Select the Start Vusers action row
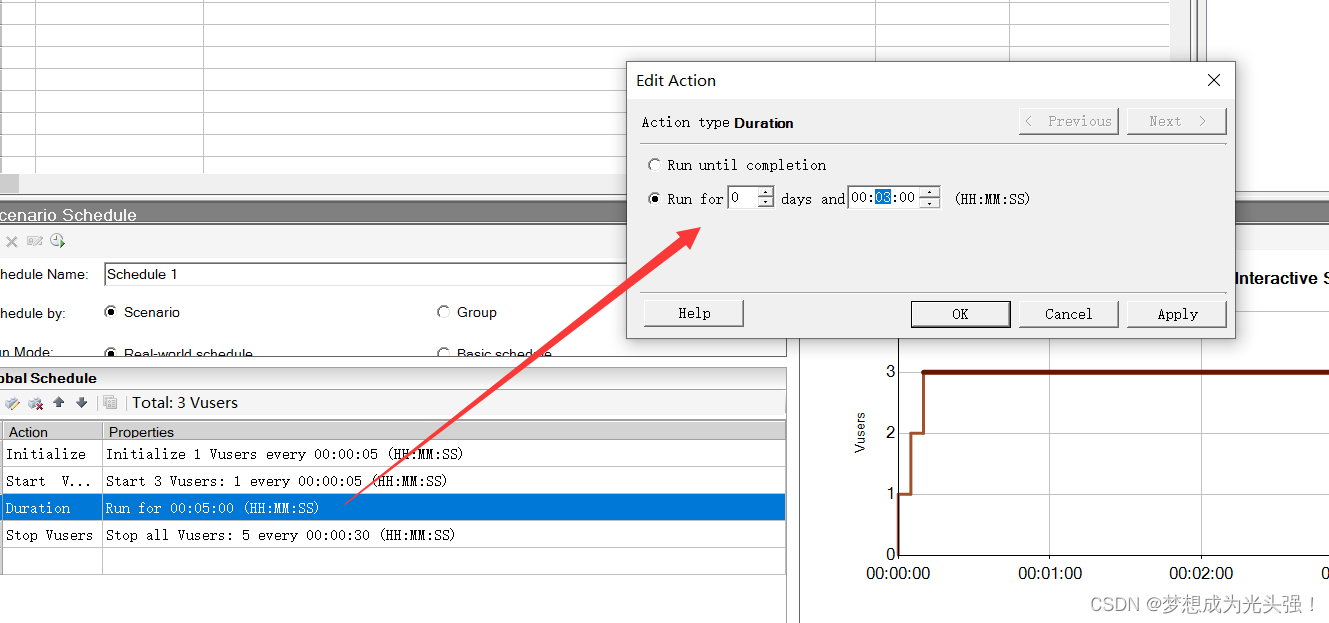 [x=393, y=481]
